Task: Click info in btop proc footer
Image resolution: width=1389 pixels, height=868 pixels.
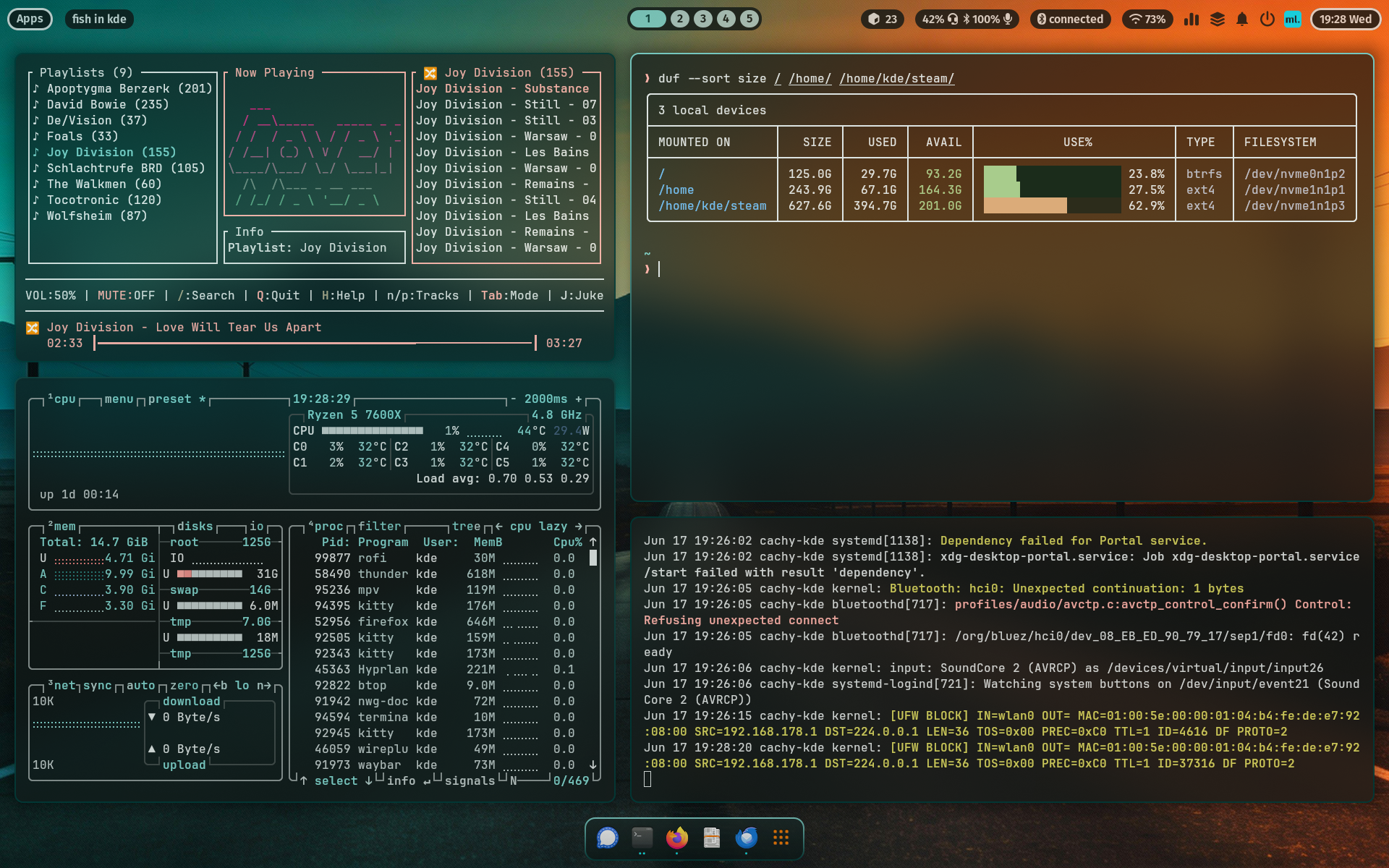Action: (x=402, y=781)
